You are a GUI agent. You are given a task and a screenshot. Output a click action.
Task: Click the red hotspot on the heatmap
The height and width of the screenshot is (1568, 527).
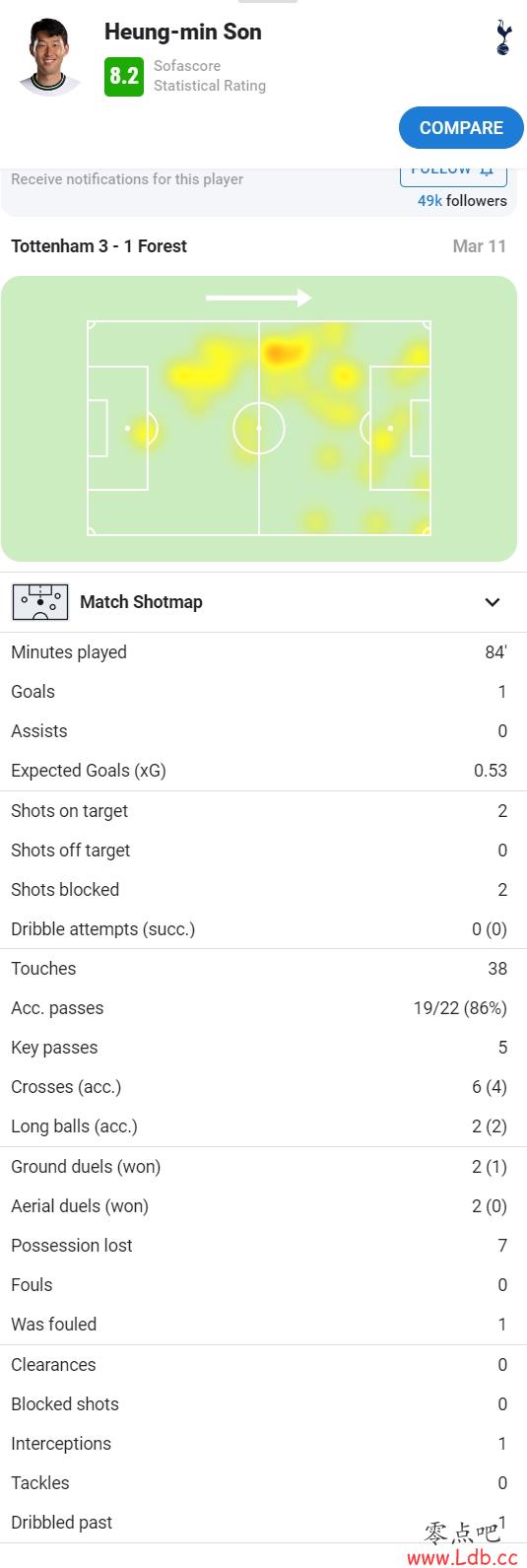pyautogui.click(x=283, y=352)
